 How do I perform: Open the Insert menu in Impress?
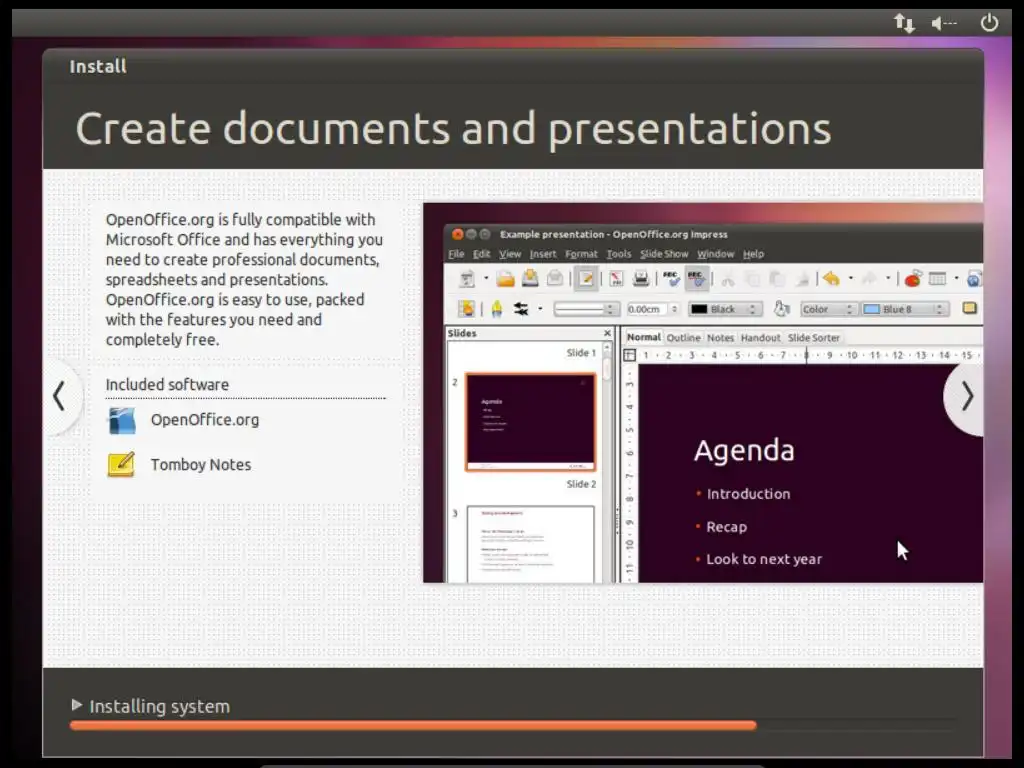543,254
